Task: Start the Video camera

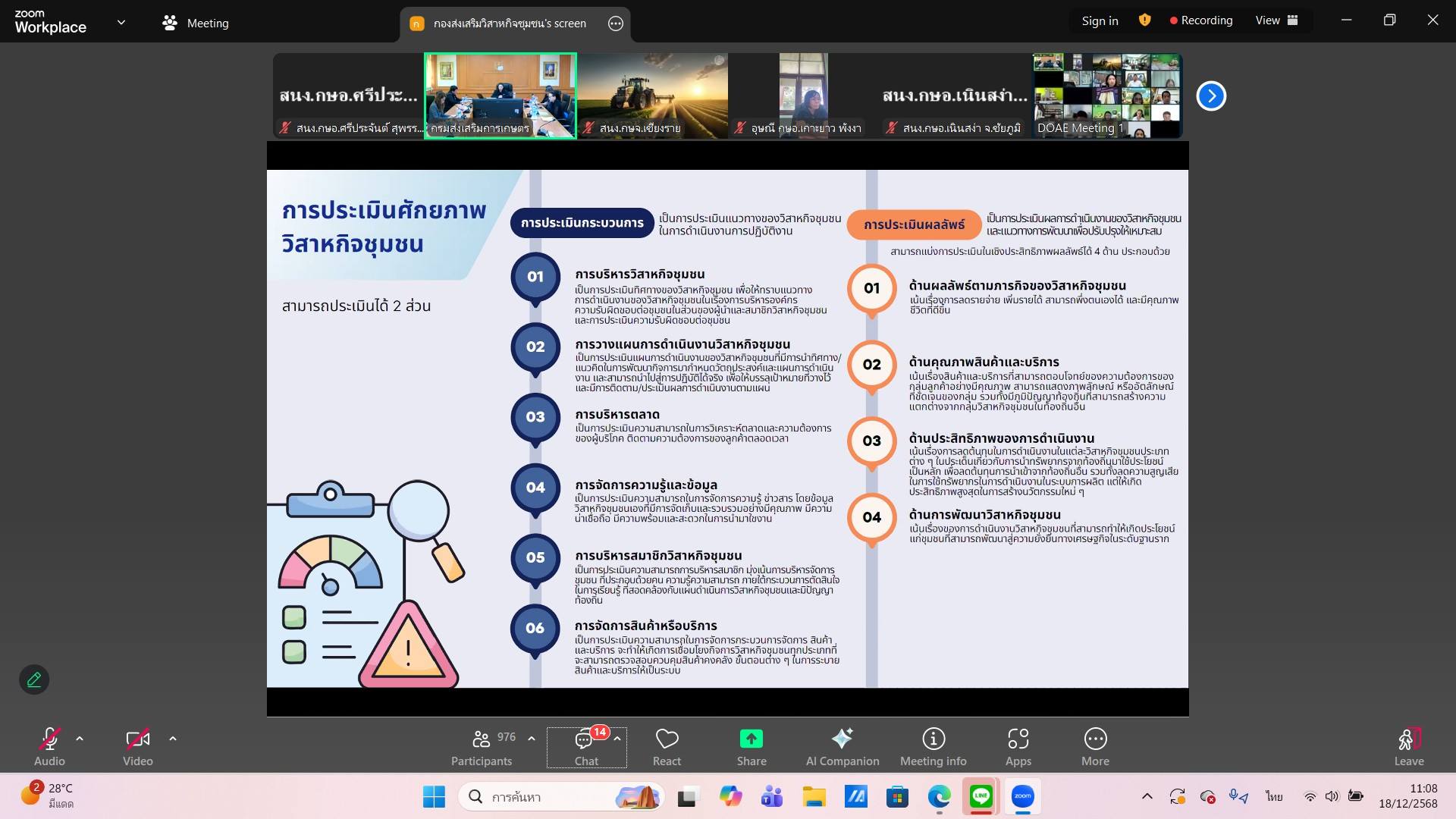Action: (x=137, y=739)
